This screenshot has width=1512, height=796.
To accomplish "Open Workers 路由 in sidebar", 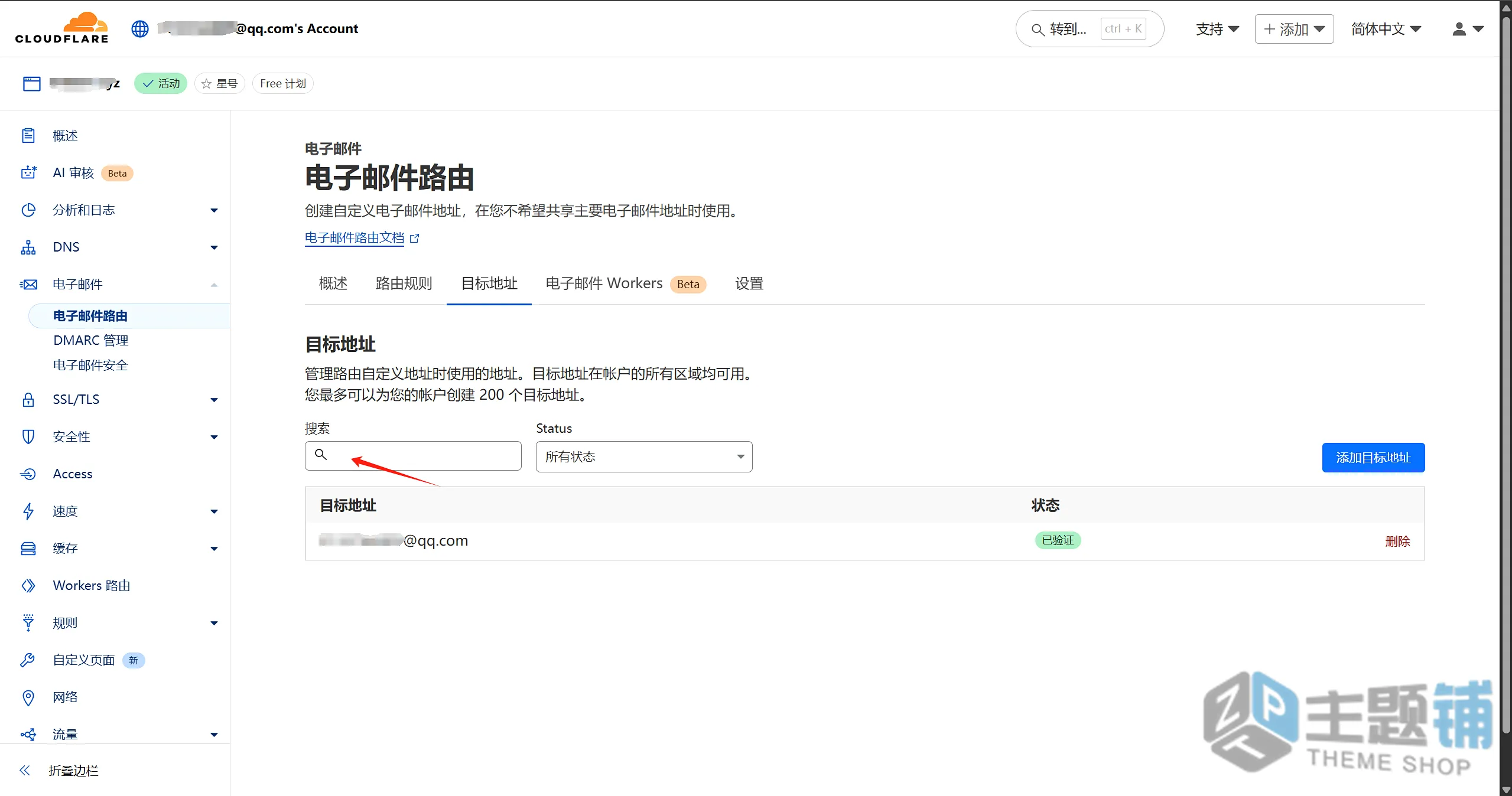I will click(92, 586).
